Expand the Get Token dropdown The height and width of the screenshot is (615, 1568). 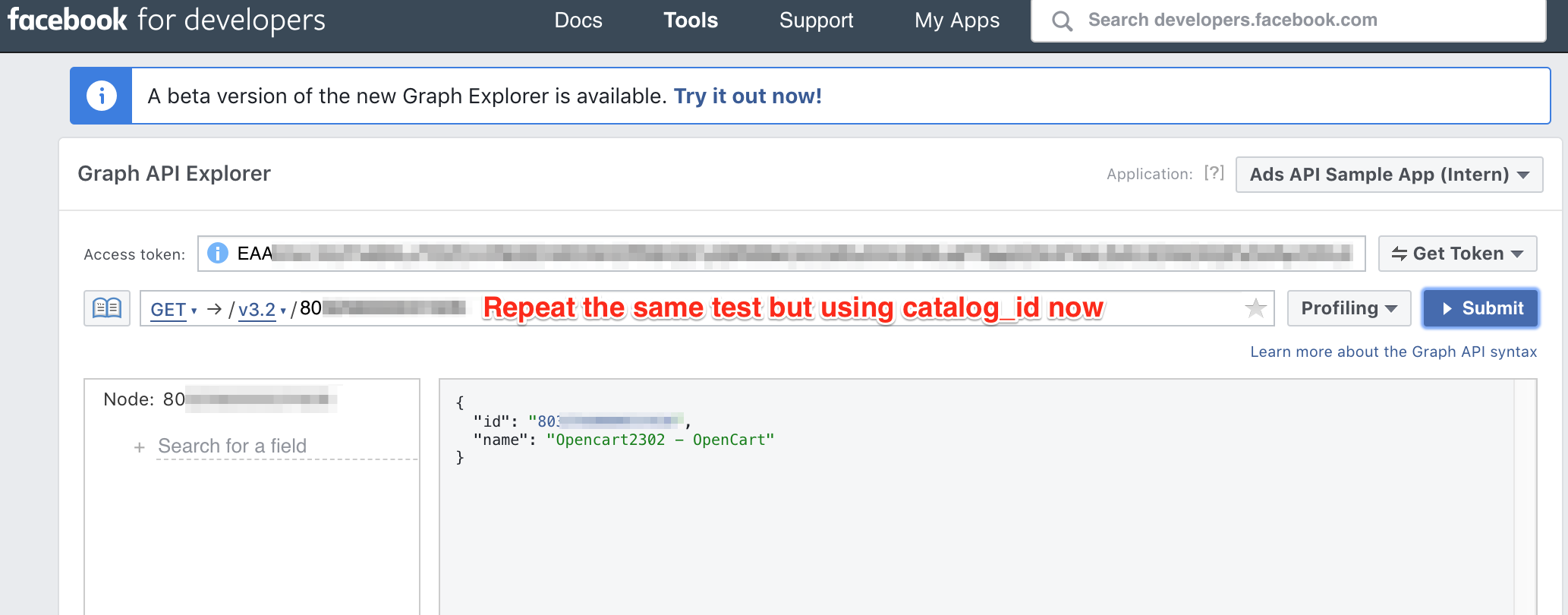[x=1457, y=254]
